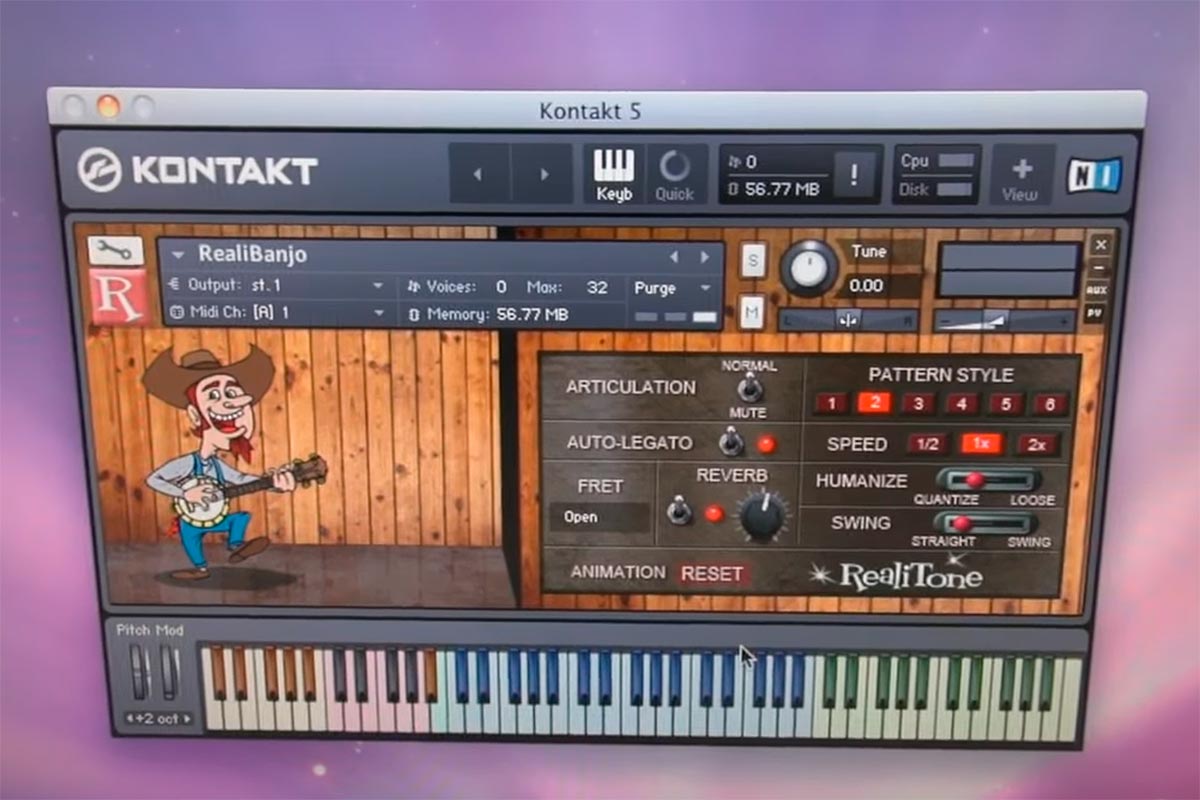The image size is (1200, 800).
Task: Click the +2 oct octave label
Action: point(158,719)
